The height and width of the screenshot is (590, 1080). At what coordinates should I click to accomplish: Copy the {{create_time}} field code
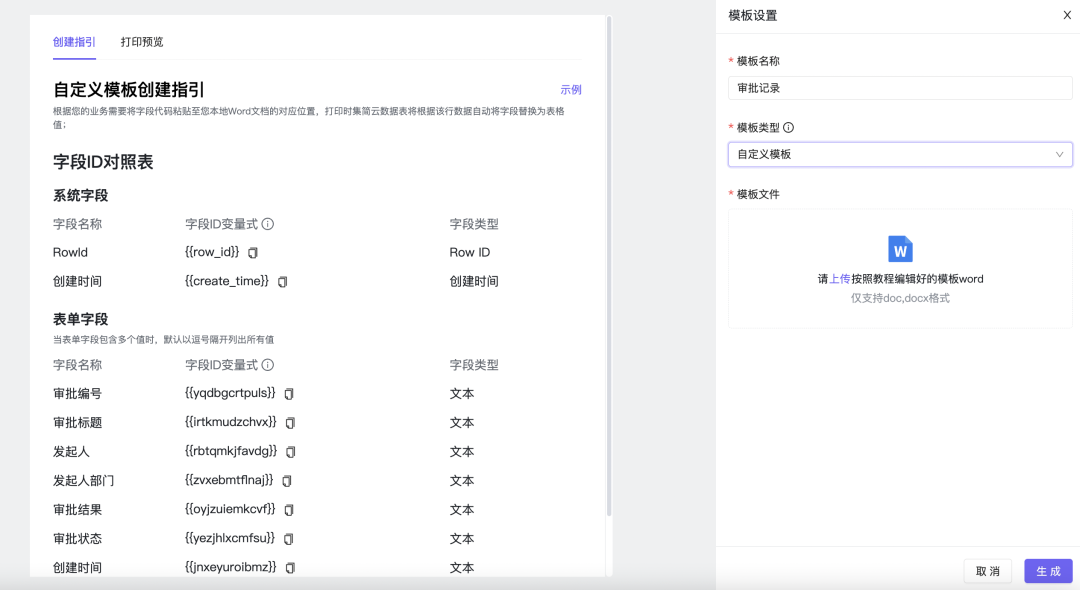point(282,282)
